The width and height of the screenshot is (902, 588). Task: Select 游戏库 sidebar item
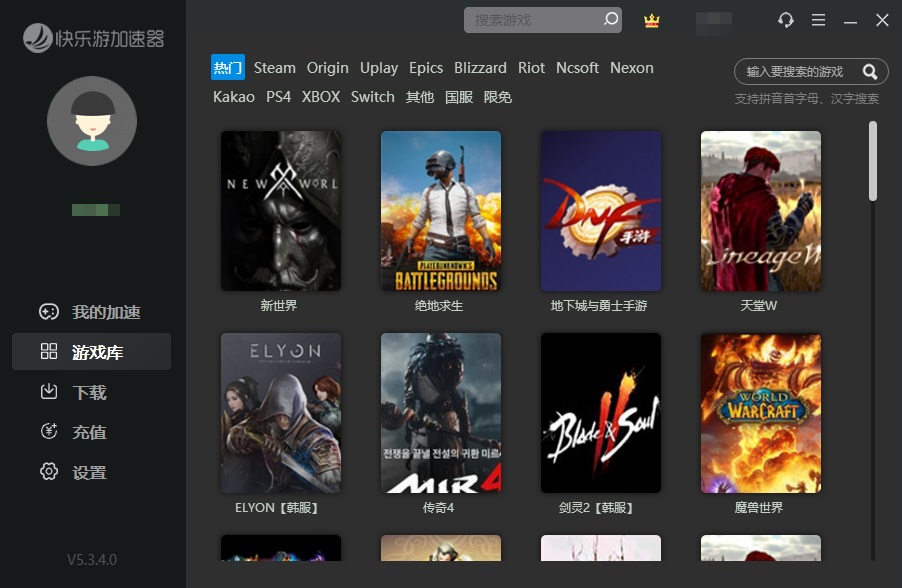point(91,352)
